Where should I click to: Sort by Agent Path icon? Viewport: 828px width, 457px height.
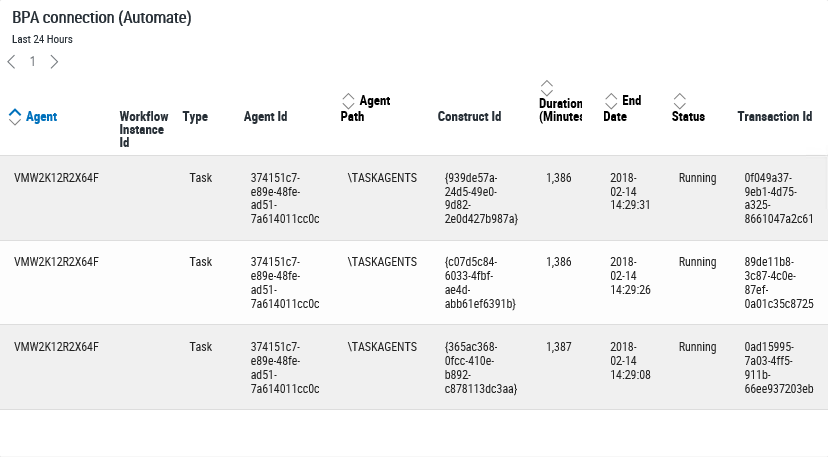pyautogui.click(x=348, y=101)
